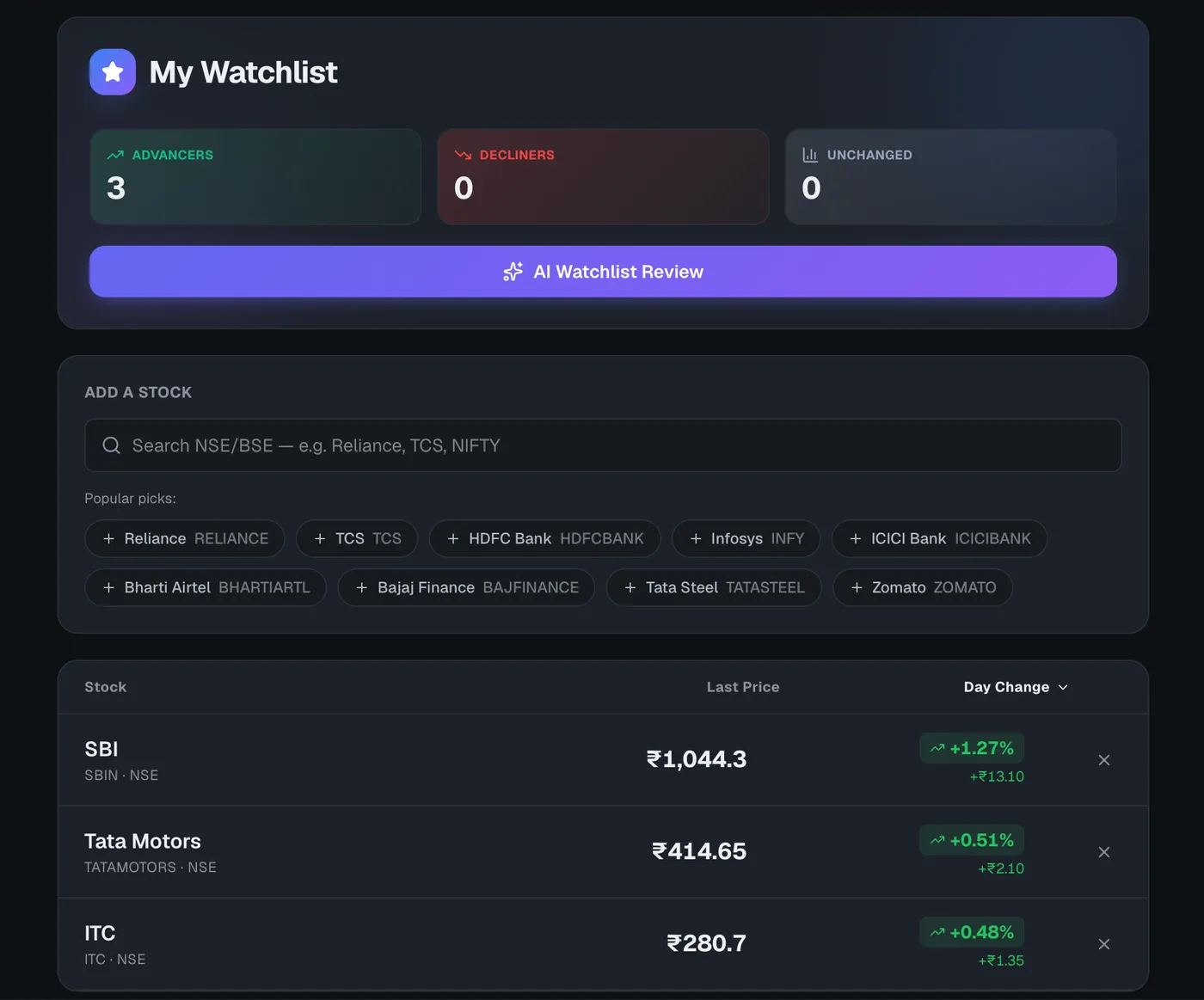Add Bajaj Finance from popular picks

tap(466, 588)
